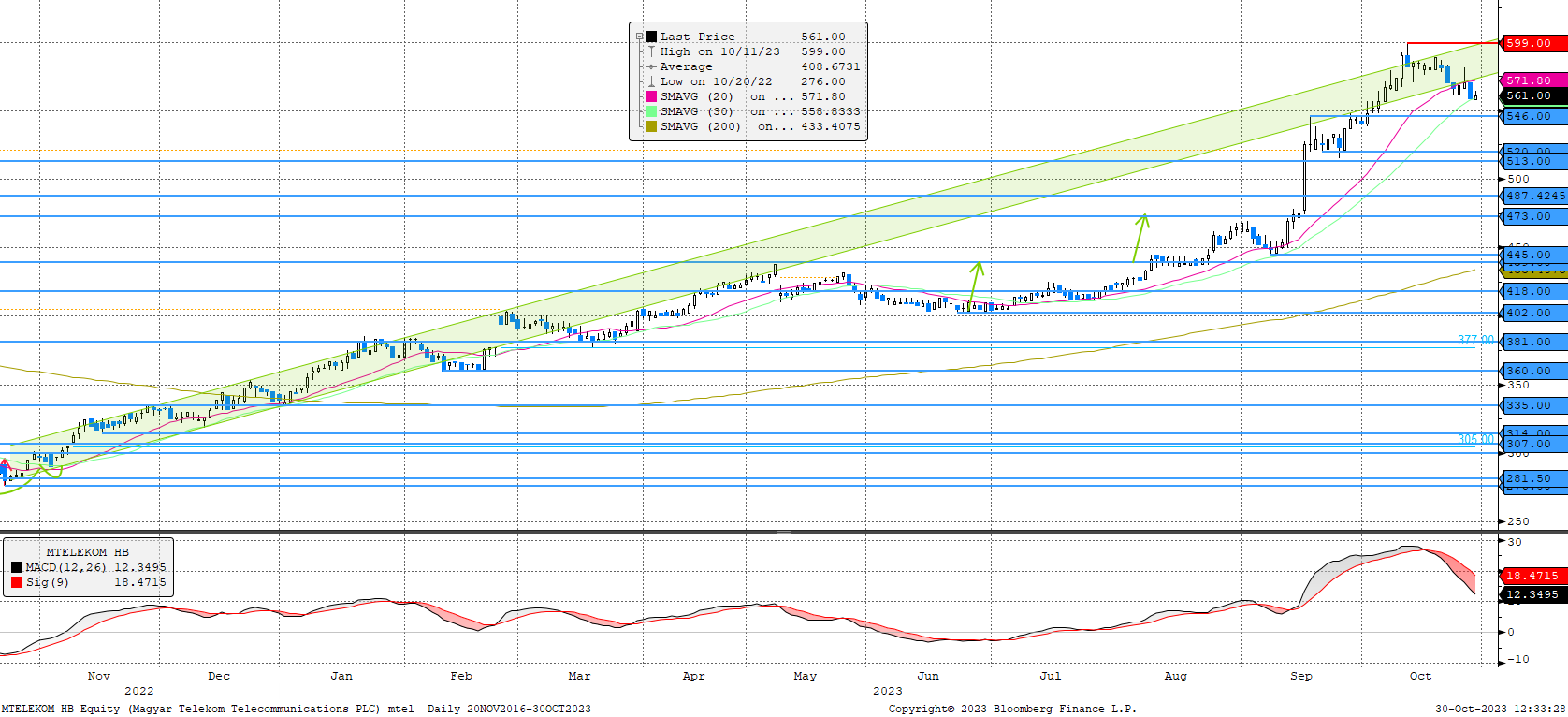Image resolution: width=1568 pixels, height=717 pixels.
Task: Click the 402.00 level tag on axis
Action: pyautogui.click(x=1533, y=313)
